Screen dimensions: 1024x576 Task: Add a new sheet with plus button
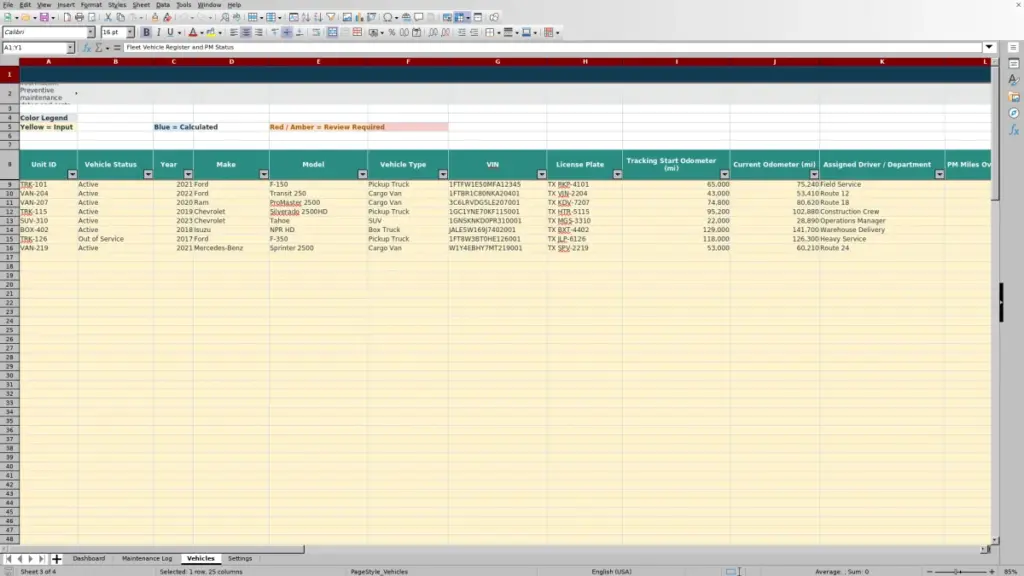[x=56, y=559]
